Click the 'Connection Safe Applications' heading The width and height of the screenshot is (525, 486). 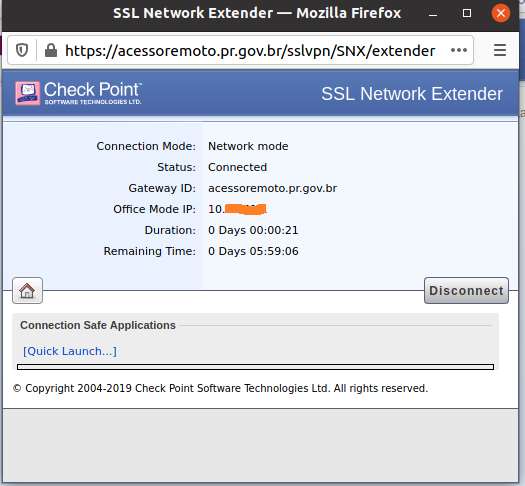(98, 325)
